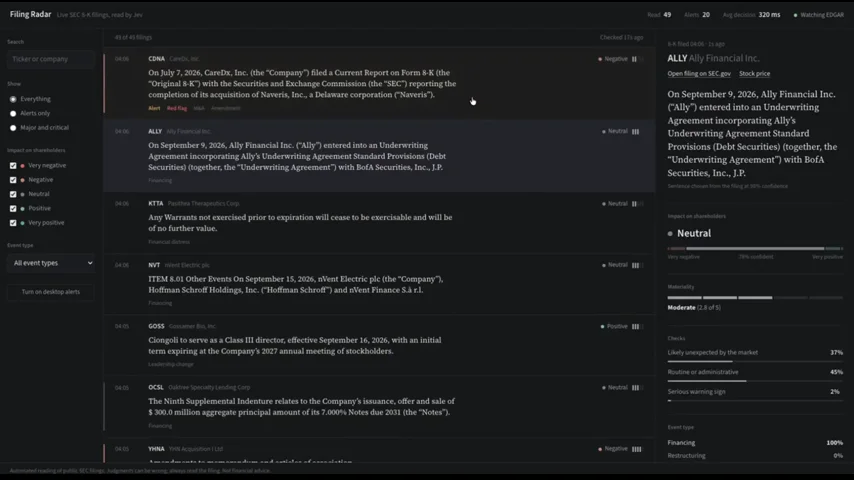Click the materiality bars icon on KTTA row
854x480 pixels.
coord(637,204)
